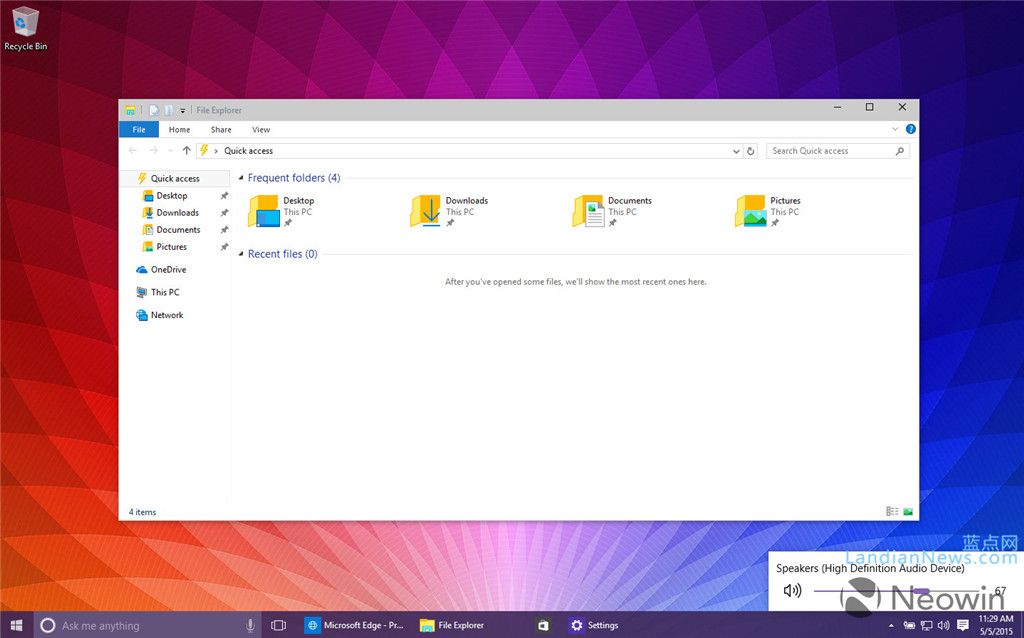Switch to details view in status bar
Image resolution: width=1024 pixels, height=638 pixels.
pos(891,511)
